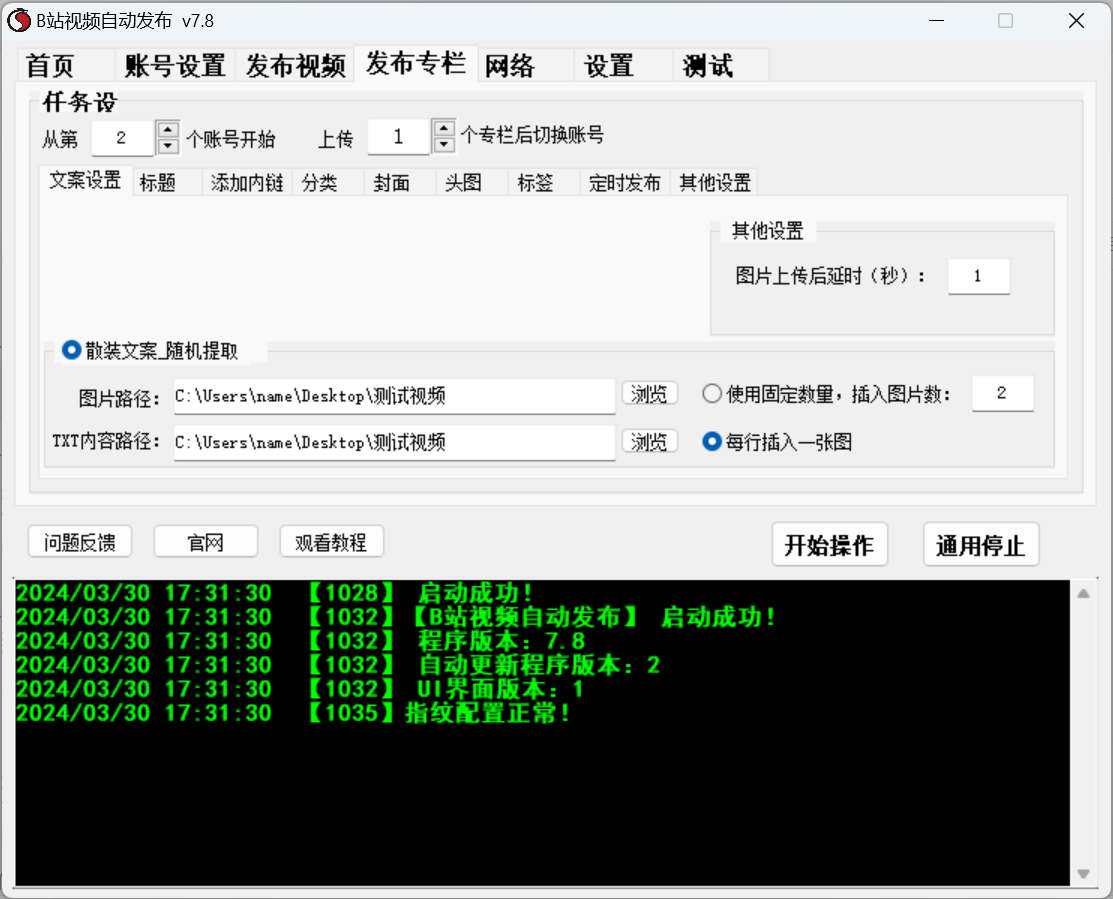Browse for the TXT内容路径 folder

coord(649,441)
